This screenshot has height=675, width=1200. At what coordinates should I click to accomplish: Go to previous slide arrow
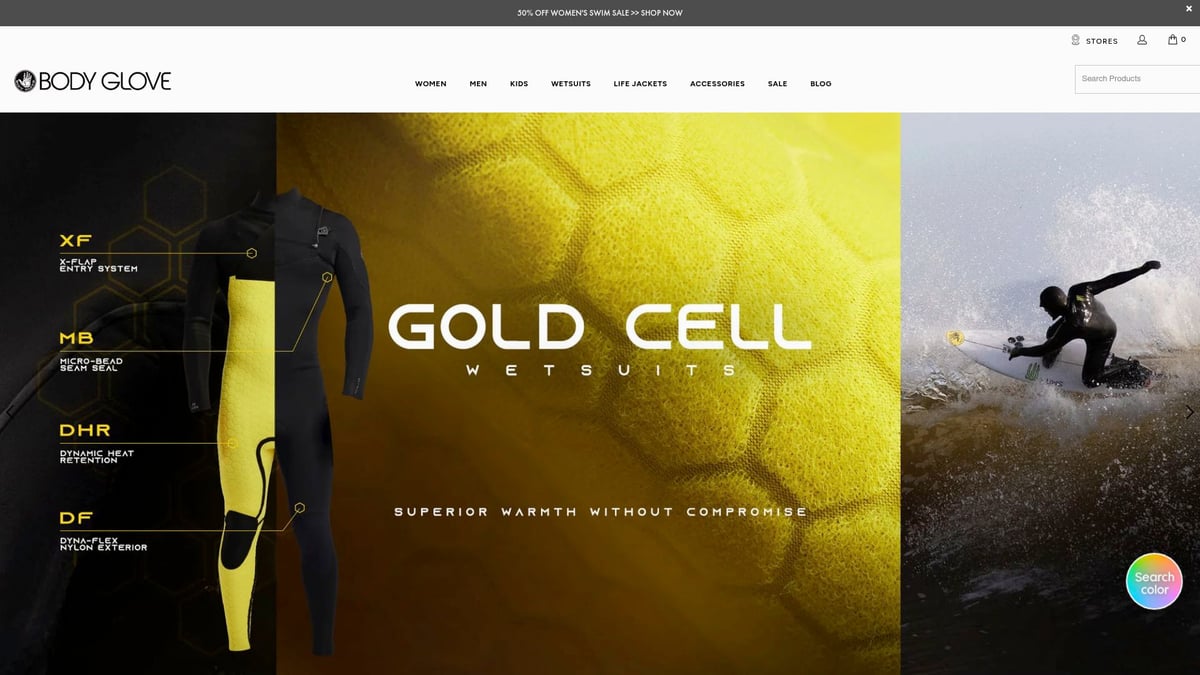9,412
